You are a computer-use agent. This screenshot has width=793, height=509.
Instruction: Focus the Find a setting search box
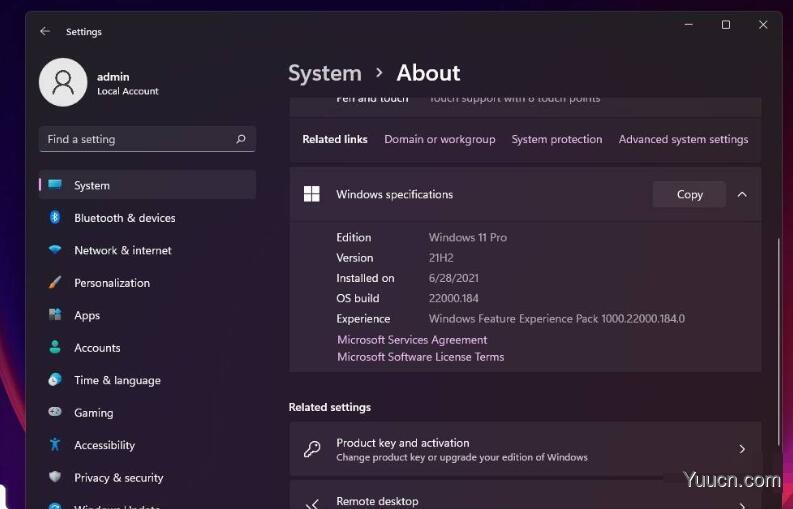pyautogui.click(x=147, y=139)
